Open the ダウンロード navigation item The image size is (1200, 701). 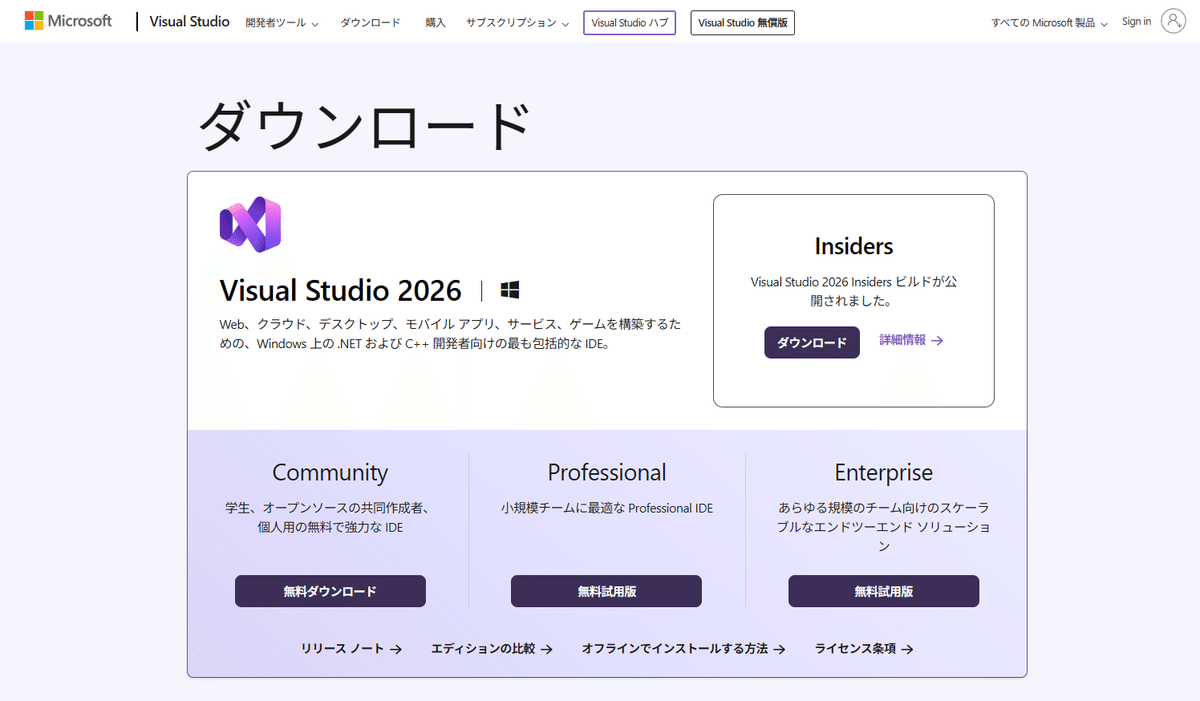coord(370,22)
